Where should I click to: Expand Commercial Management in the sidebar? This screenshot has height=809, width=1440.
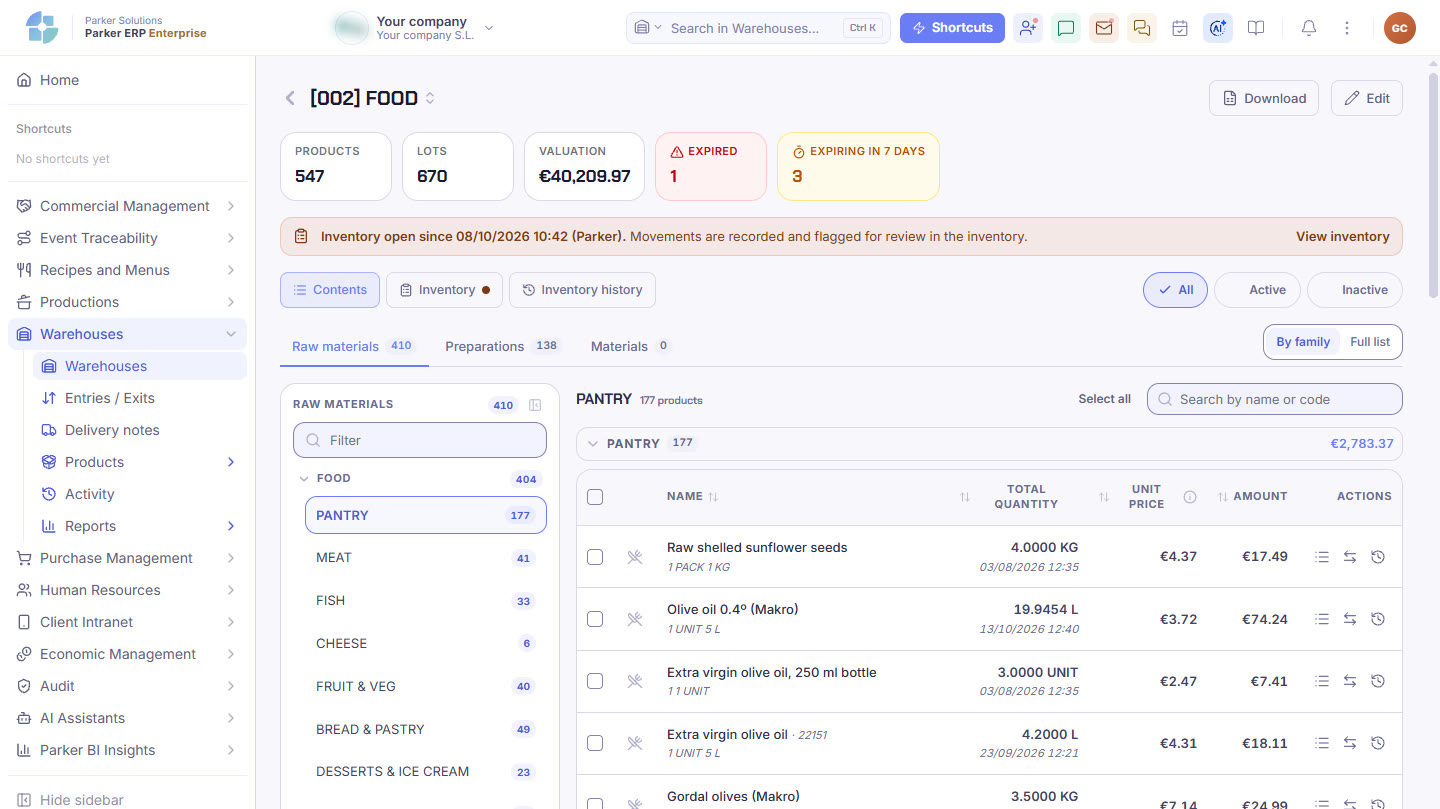[x=127, y=206]
